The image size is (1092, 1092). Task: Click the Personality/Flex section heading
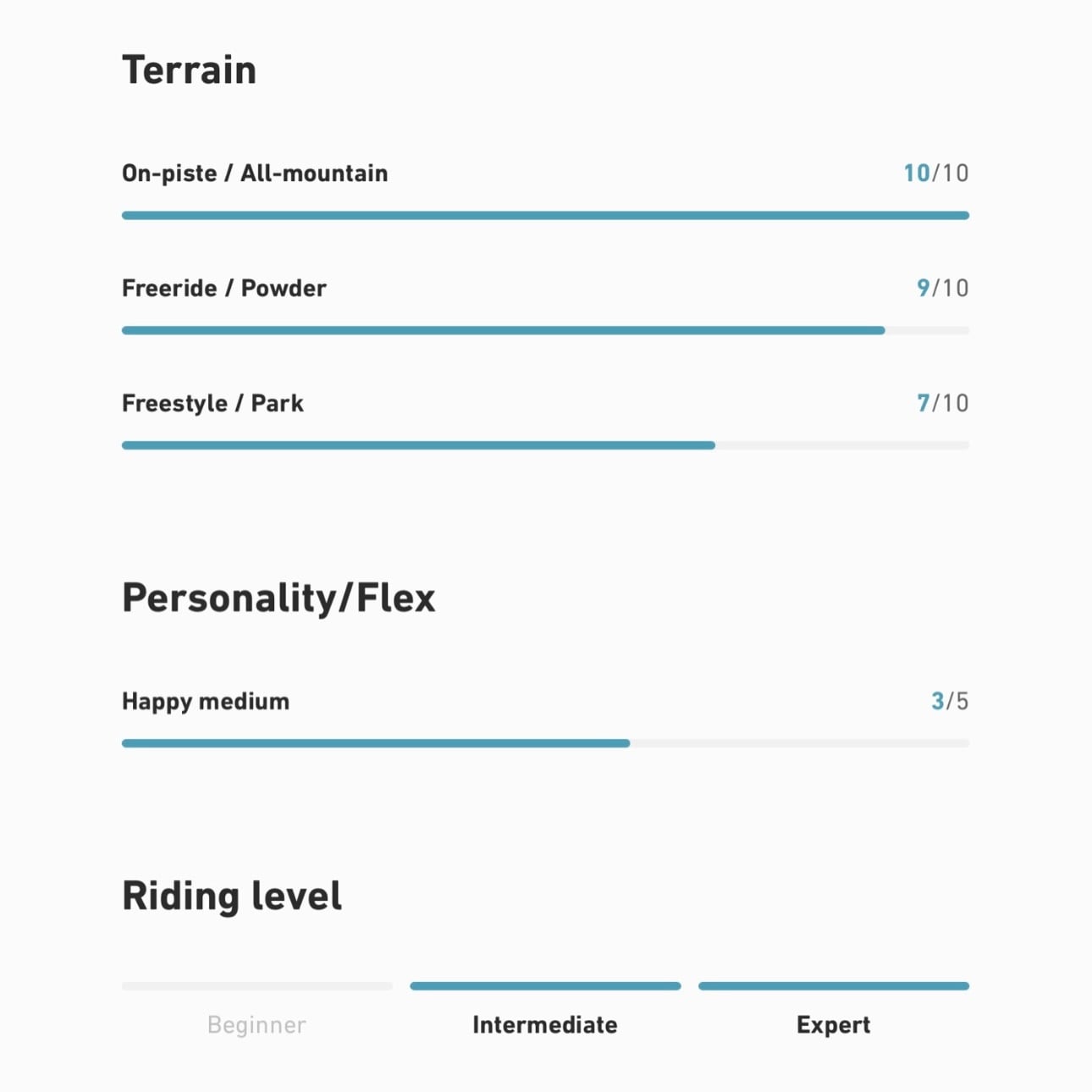279,598
